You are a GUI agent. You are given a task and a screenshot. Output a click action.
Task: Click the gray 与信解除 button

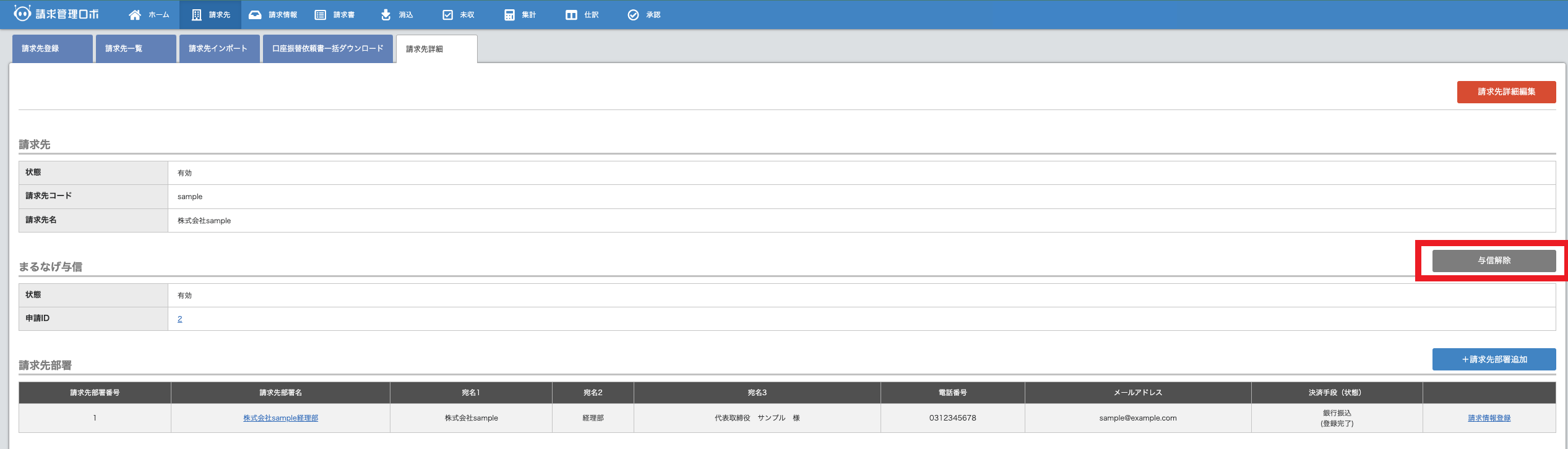(x=1494, y=260)
